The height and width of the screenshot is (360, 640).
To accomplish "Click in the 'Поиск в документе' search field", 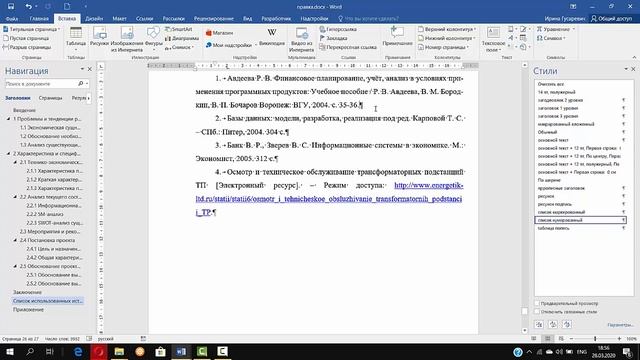I will coord(41,84).
